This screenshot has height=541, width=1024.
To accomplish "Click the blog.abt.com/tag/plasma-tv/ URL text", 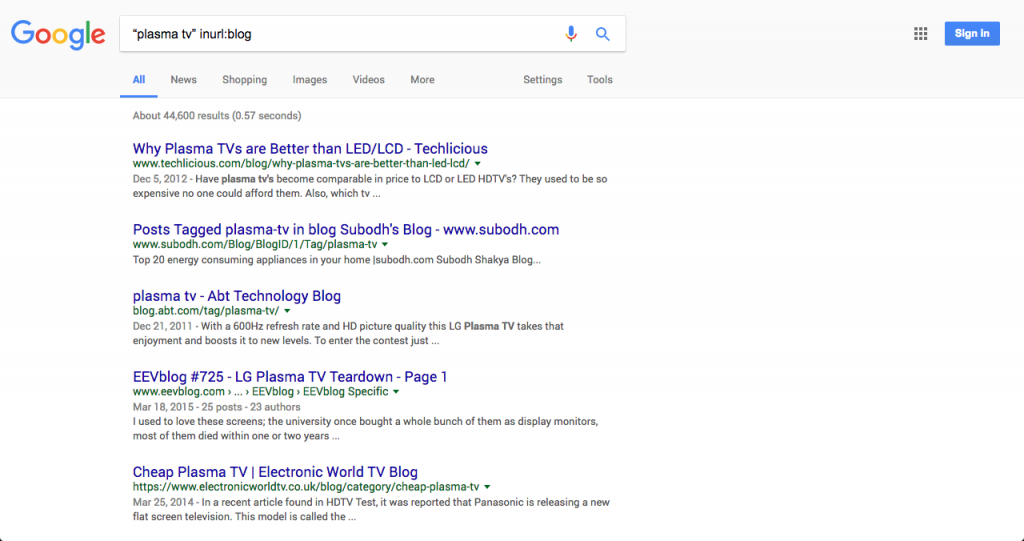I will point(206,311).
